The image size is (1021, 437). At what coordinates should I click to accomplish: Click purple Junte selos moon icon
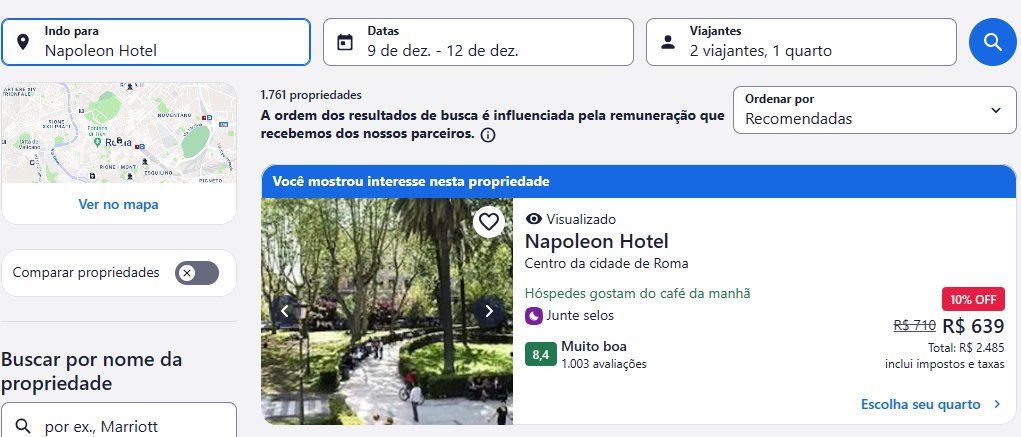[533, 316]
